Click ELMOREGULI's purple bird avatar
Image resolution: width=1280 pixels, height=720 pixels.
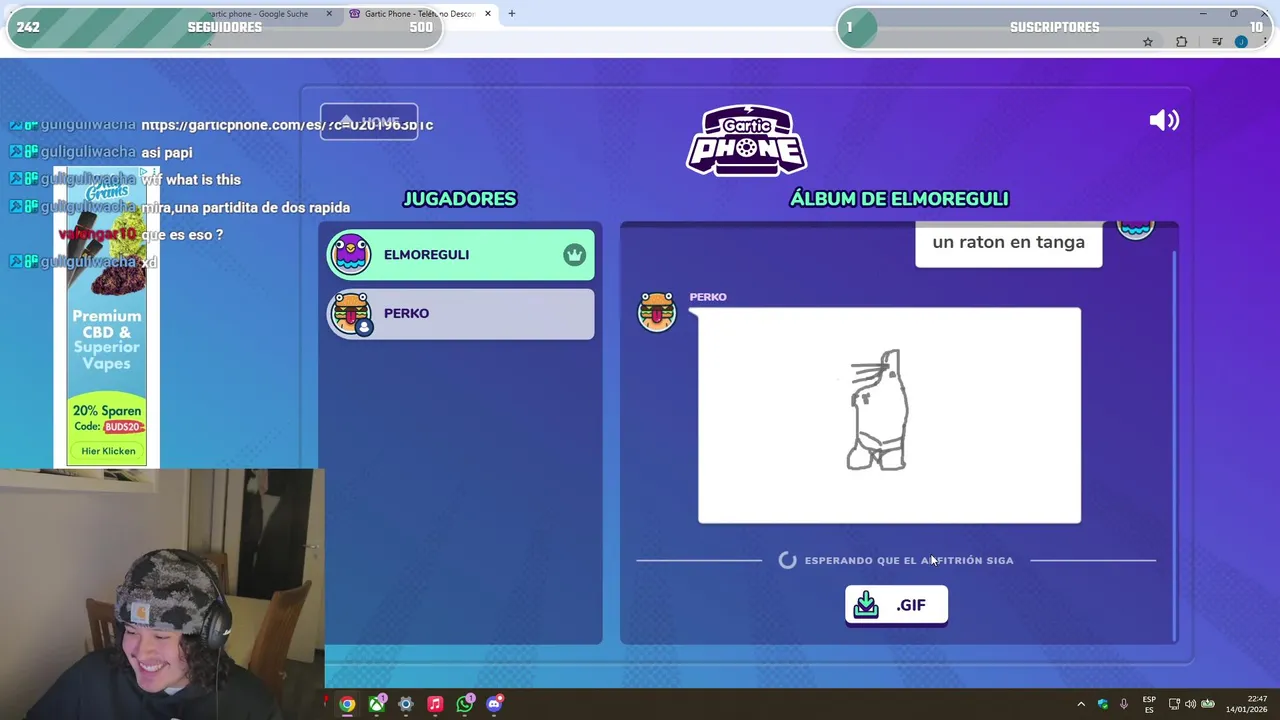350,254
